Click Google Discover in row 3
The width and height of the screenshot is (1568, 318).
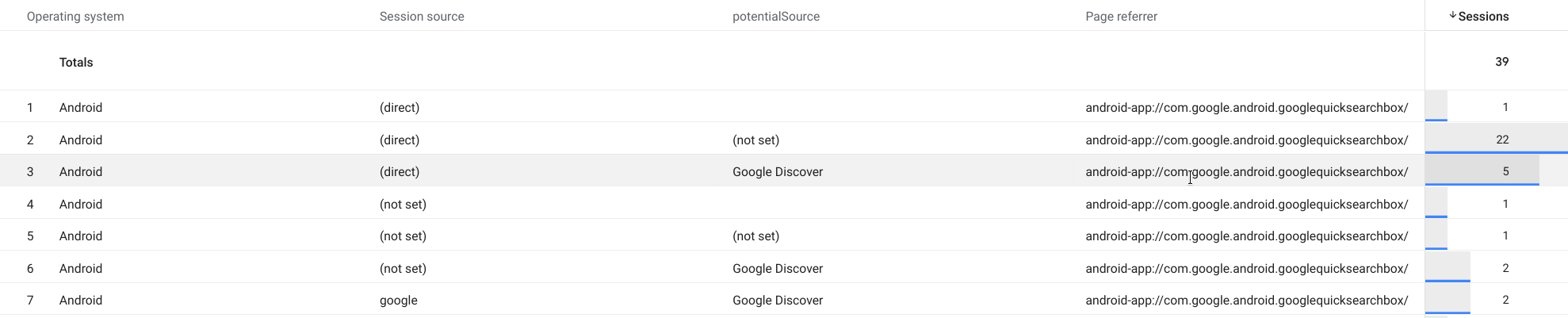click(778, 172)
